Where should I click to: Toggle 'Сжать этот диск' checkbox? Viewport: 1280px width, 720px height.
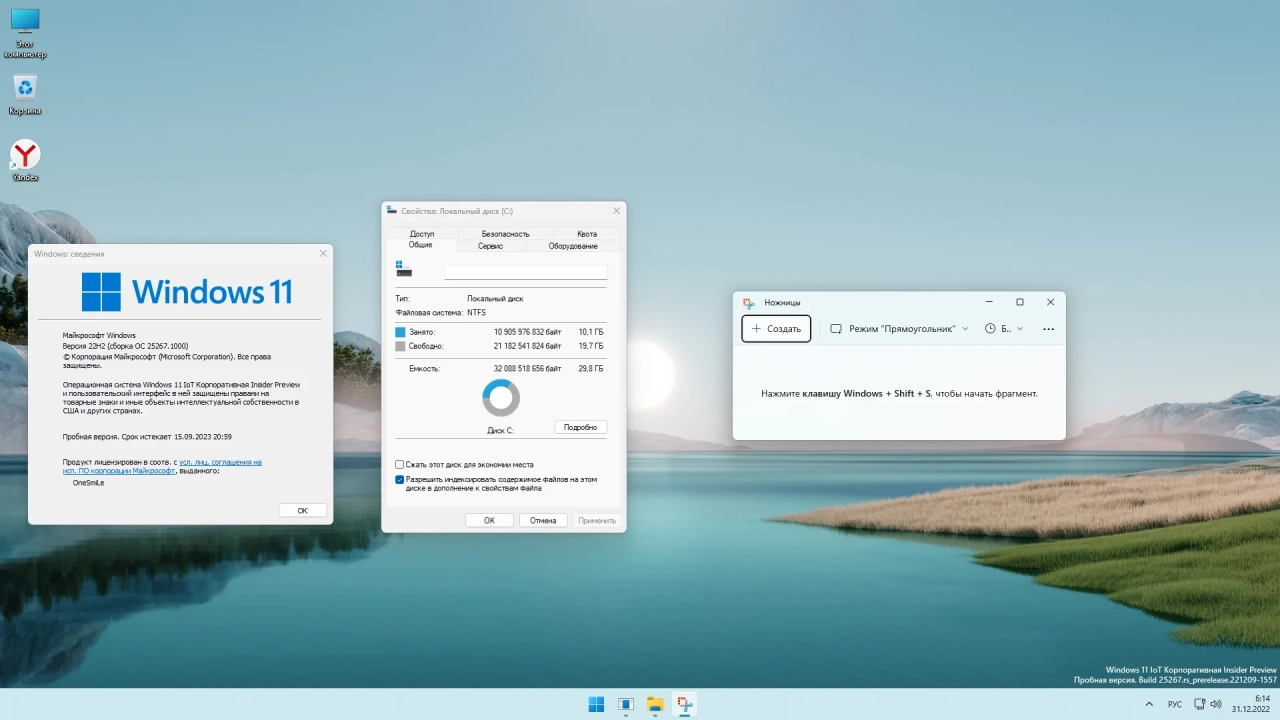(x=400, y=465)
